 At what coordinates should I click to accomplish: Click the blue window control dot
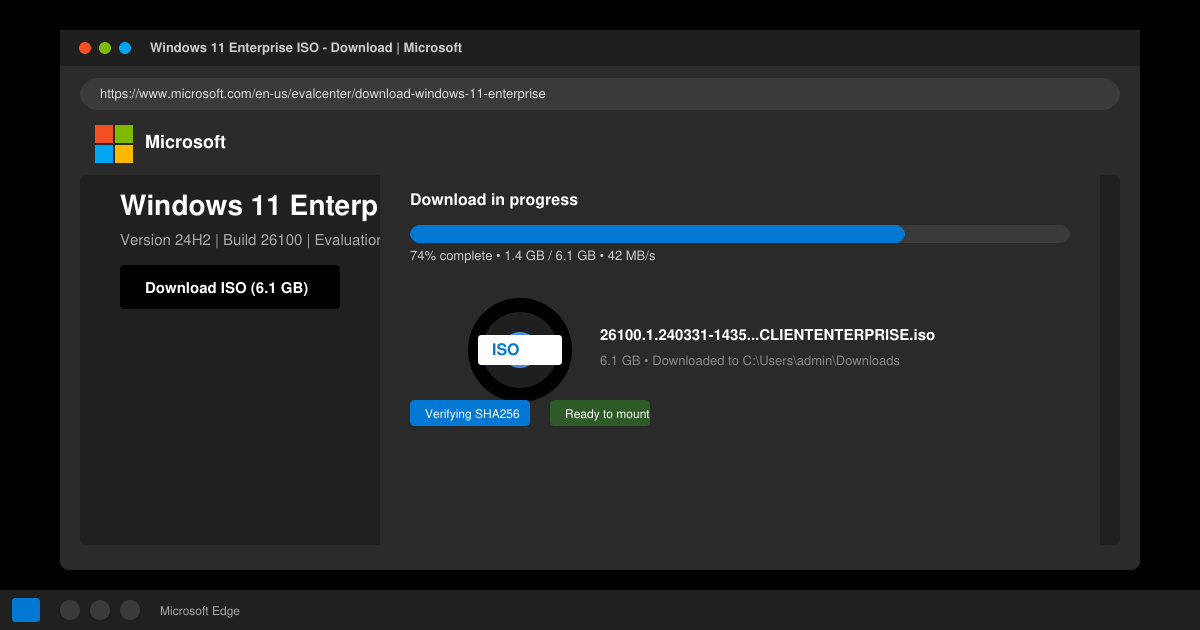click(x=125, y=48)
